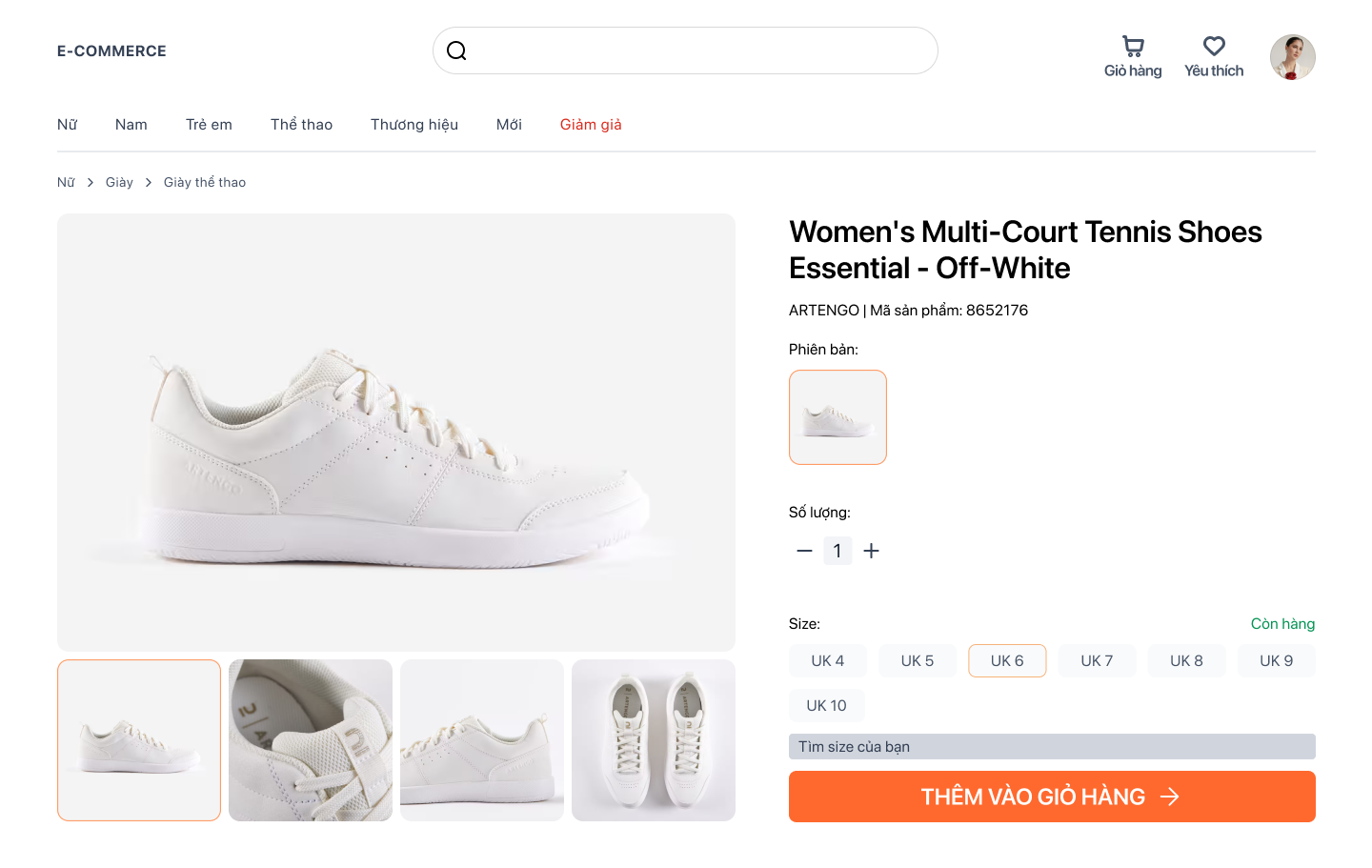
Task: Open the Giỏ hàng cart icon
Action: coord(1133,46)
